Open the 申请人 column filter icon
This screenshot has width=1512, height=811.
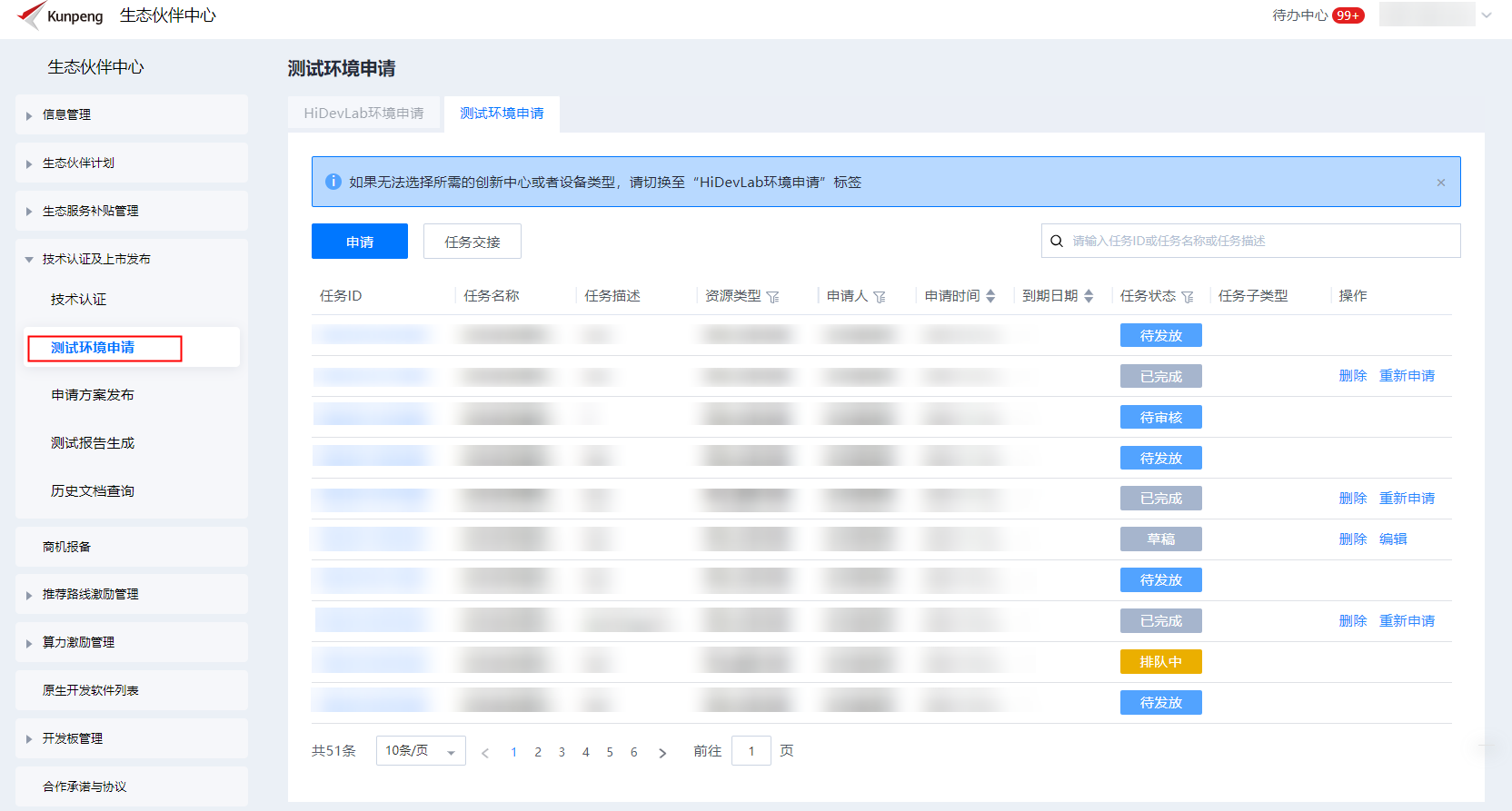880,297
